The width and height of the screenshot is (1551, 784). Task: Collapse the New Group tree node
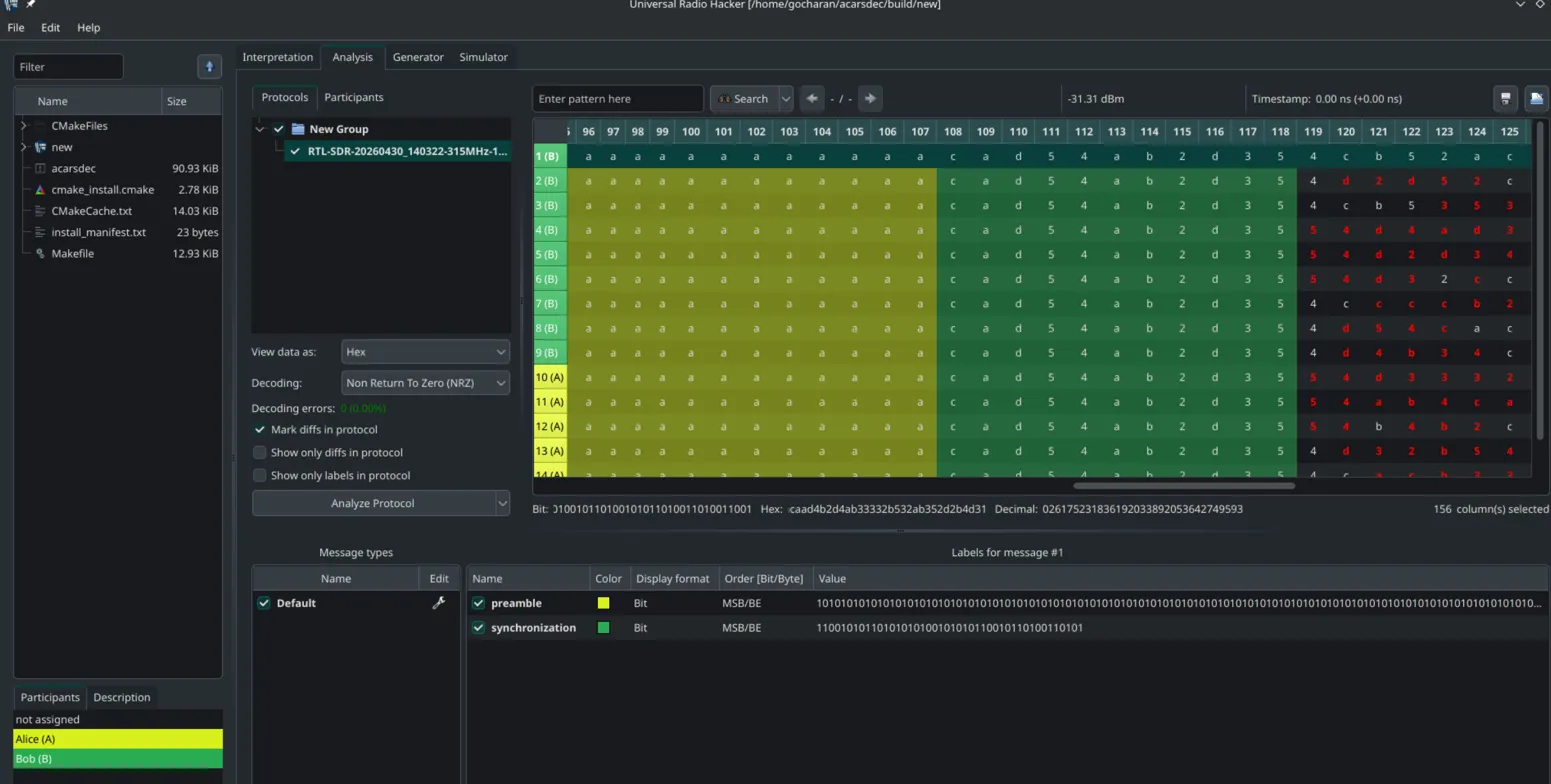pos(260,129)
